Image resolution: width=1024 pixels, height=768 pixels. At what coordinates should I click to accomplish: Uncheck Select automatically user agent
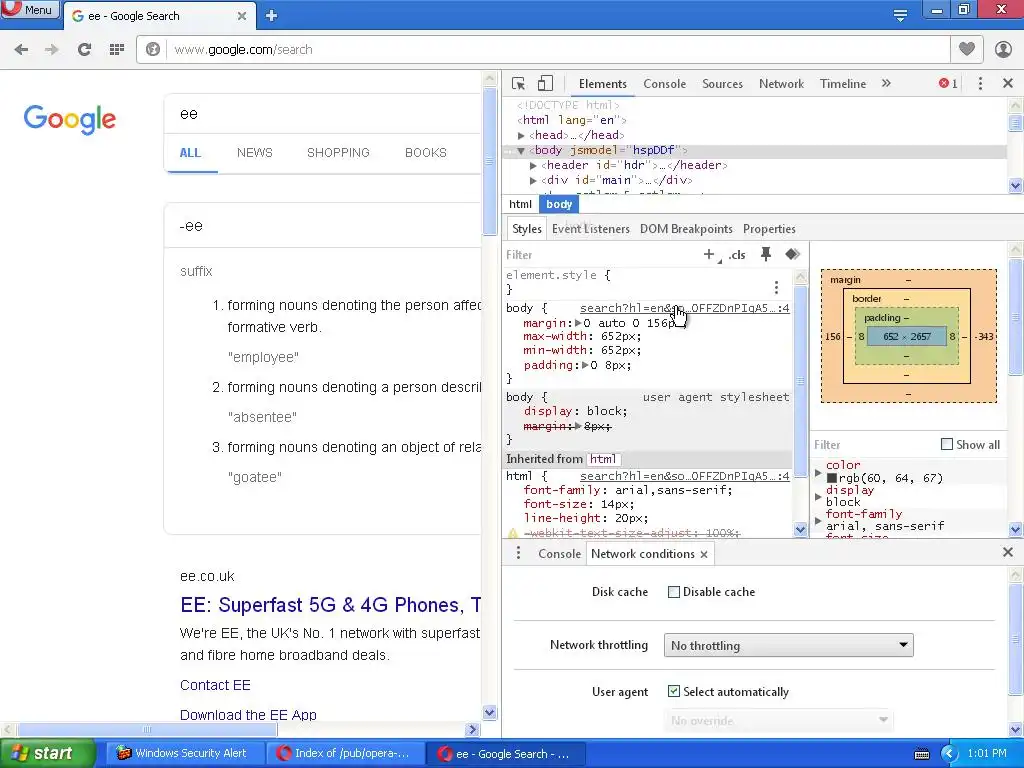click(x=674, y=692)
